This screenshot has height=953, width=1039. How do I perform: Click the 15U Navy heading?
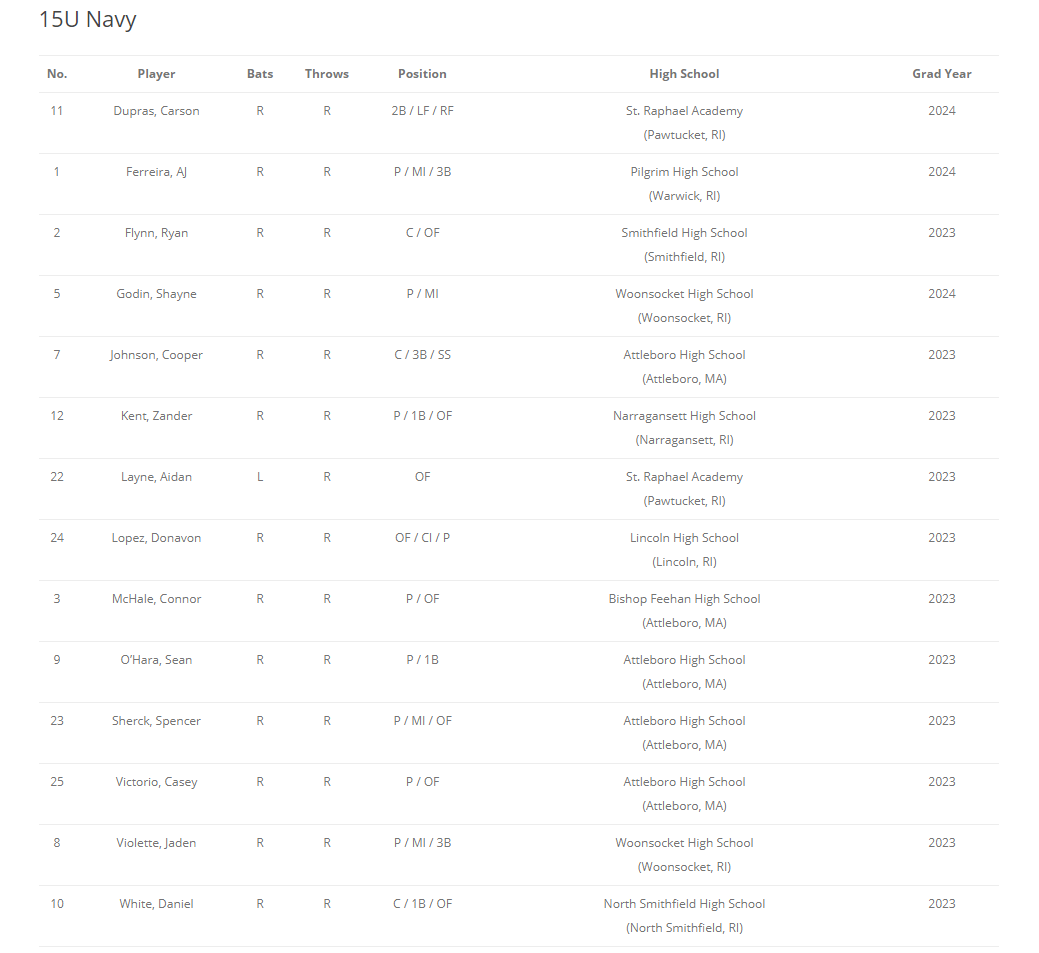[88, 19]
